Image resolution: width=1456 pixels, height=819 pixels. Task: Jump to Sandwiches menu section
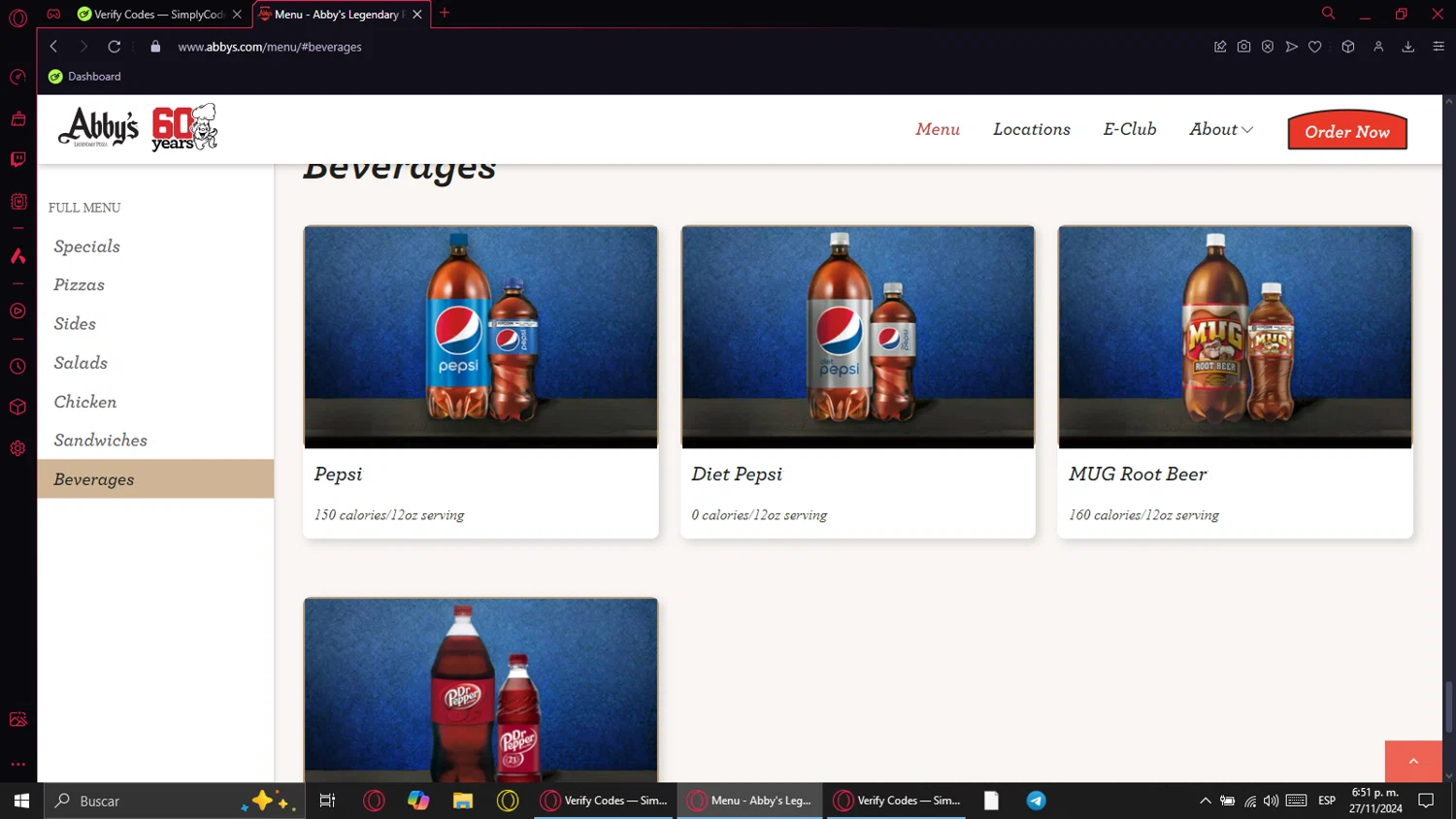(x=101, y=441)
